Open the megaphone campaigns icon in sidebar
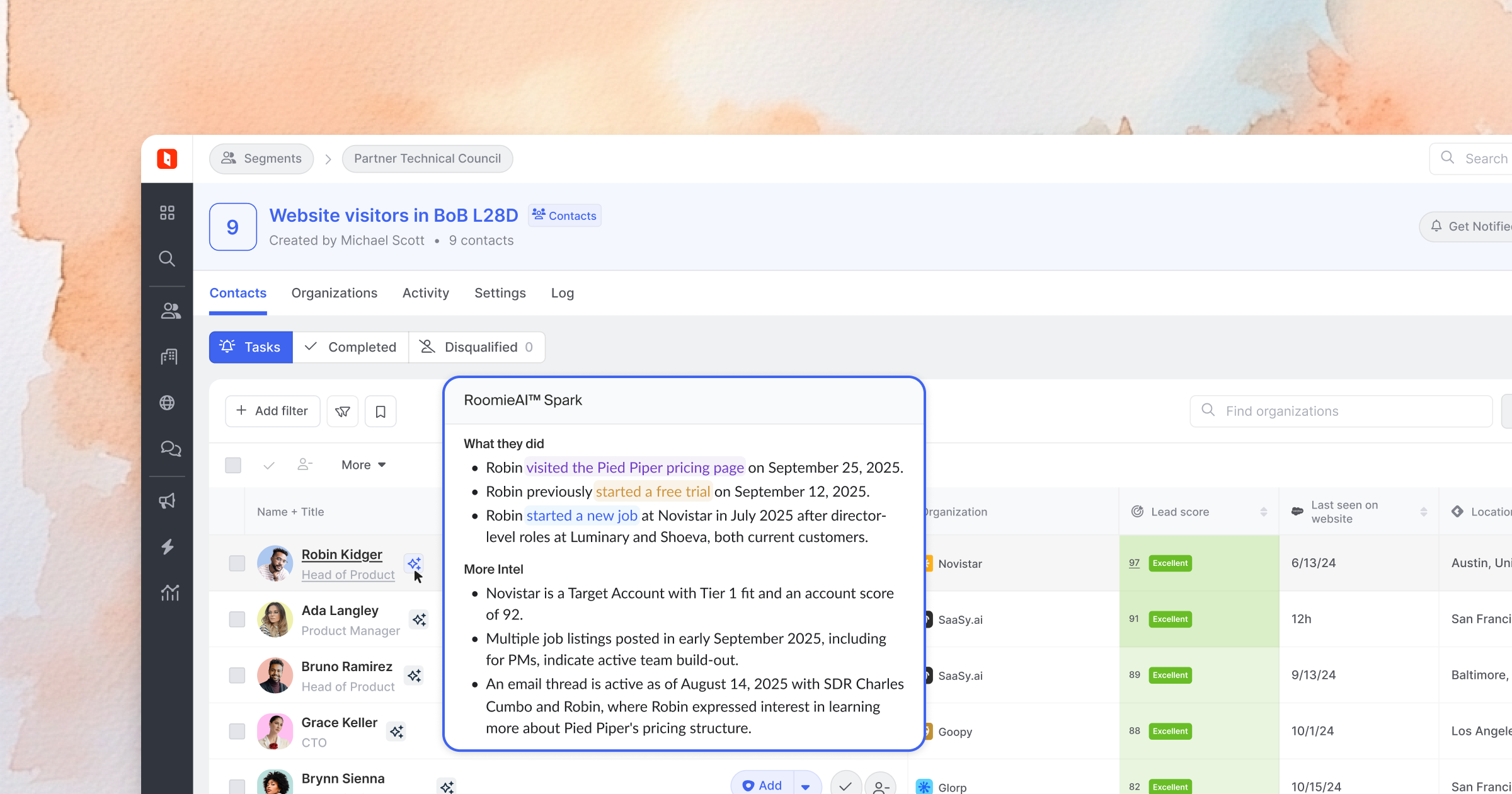The width and height of the screenshot is (1512, 794). (x=167, y=502)
